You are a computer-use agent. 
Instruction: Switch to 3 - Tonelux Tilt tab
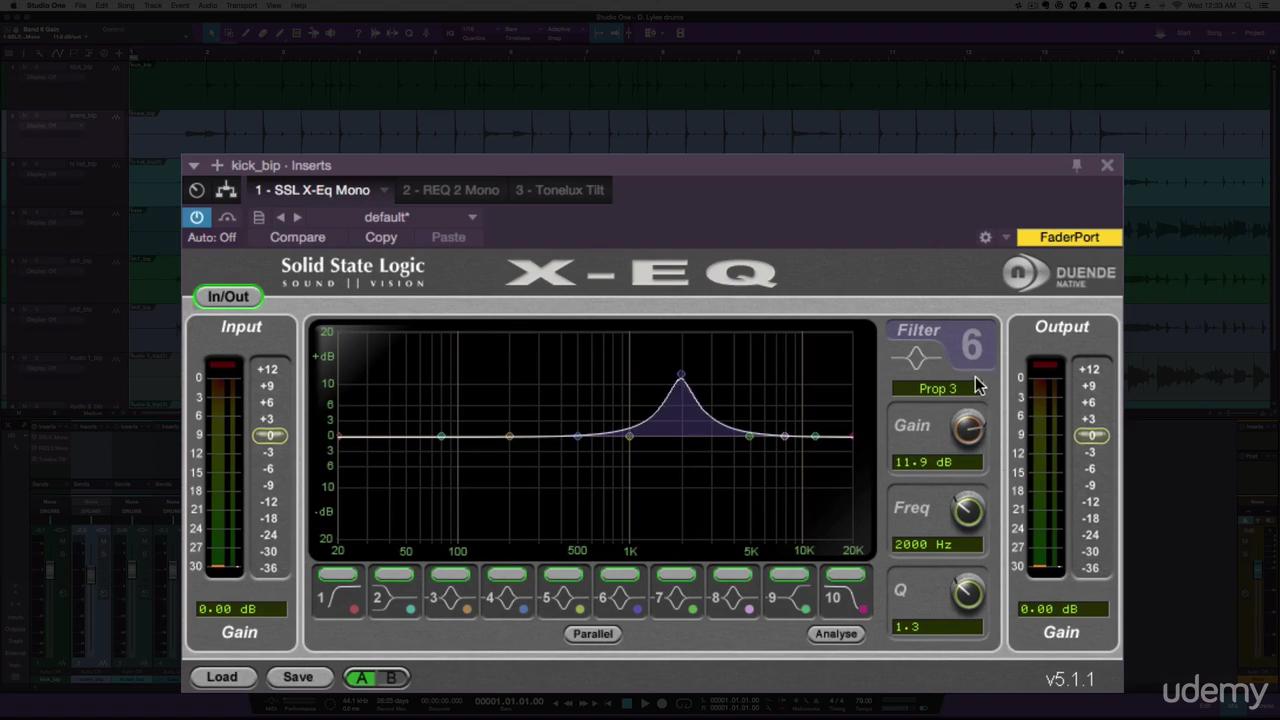(560, 190)
